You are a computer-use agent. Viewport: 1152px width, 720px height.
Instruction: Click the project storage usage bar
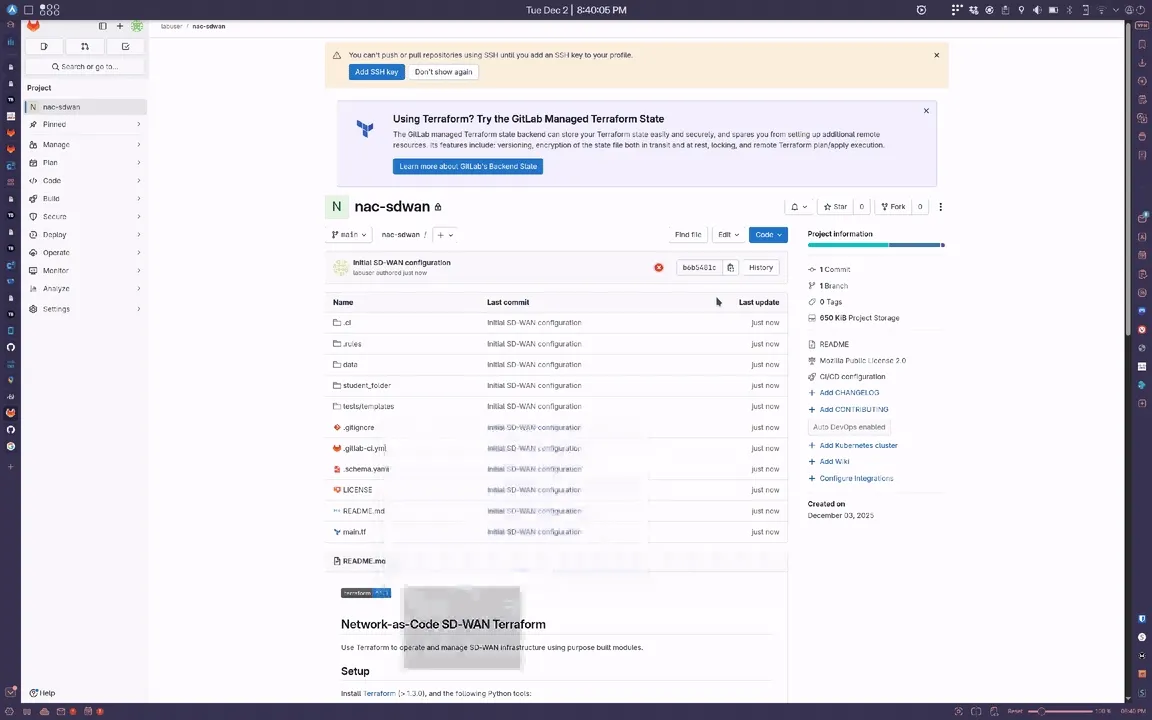point(875,245)
